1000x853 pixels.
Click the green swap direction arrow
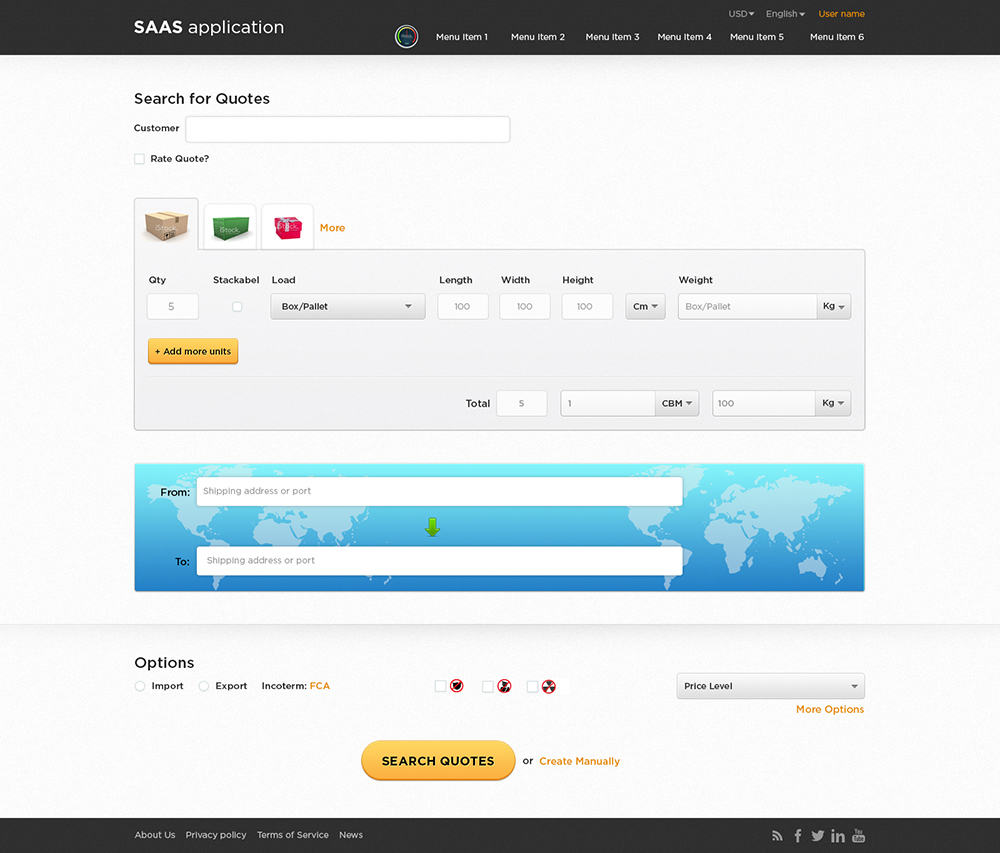pyautogui.click(x=432, y=527)
